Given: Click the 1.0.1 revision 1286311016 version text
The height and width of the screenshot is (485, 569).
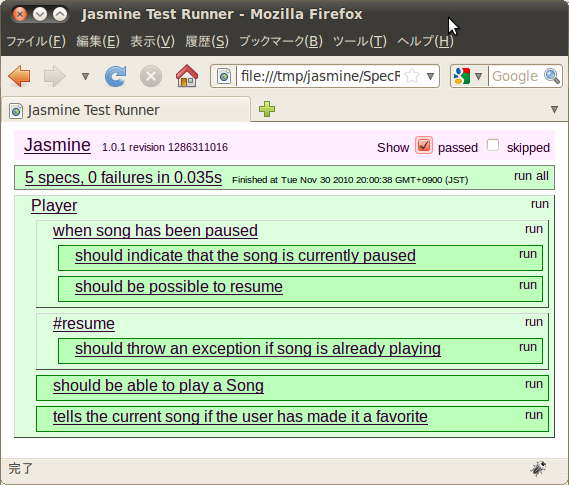Looking at the screenshot, I should click(x=165, y=147).
